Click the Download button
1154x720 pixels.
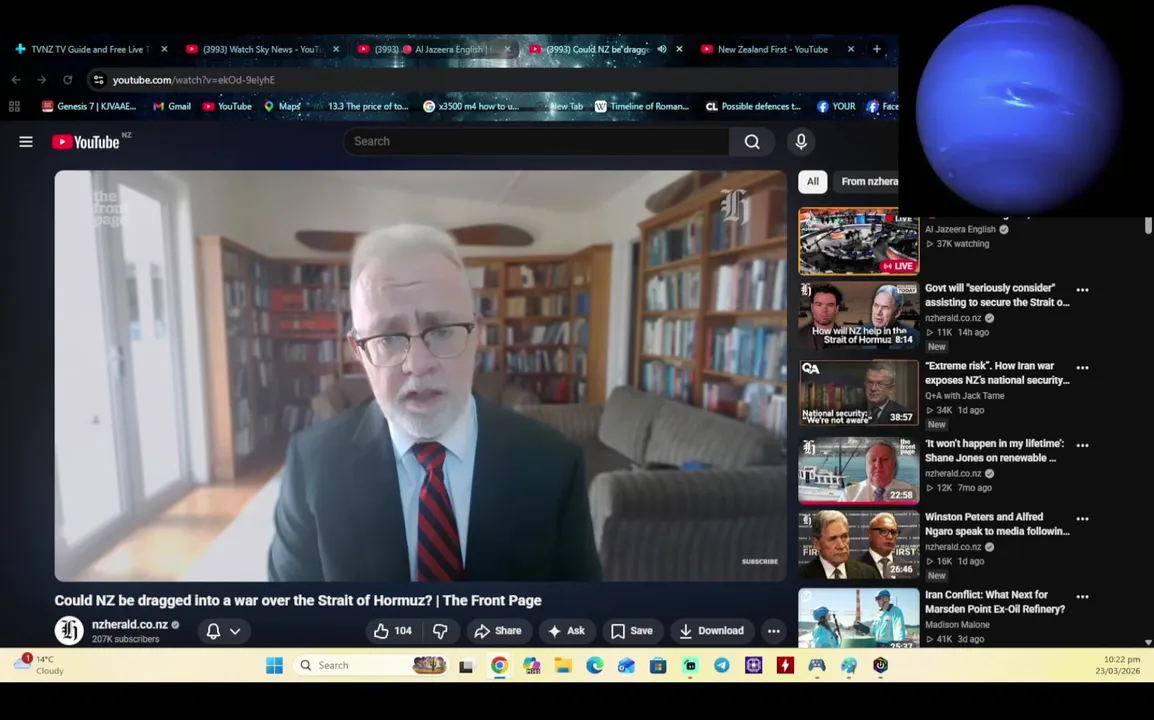click(711, 631)
